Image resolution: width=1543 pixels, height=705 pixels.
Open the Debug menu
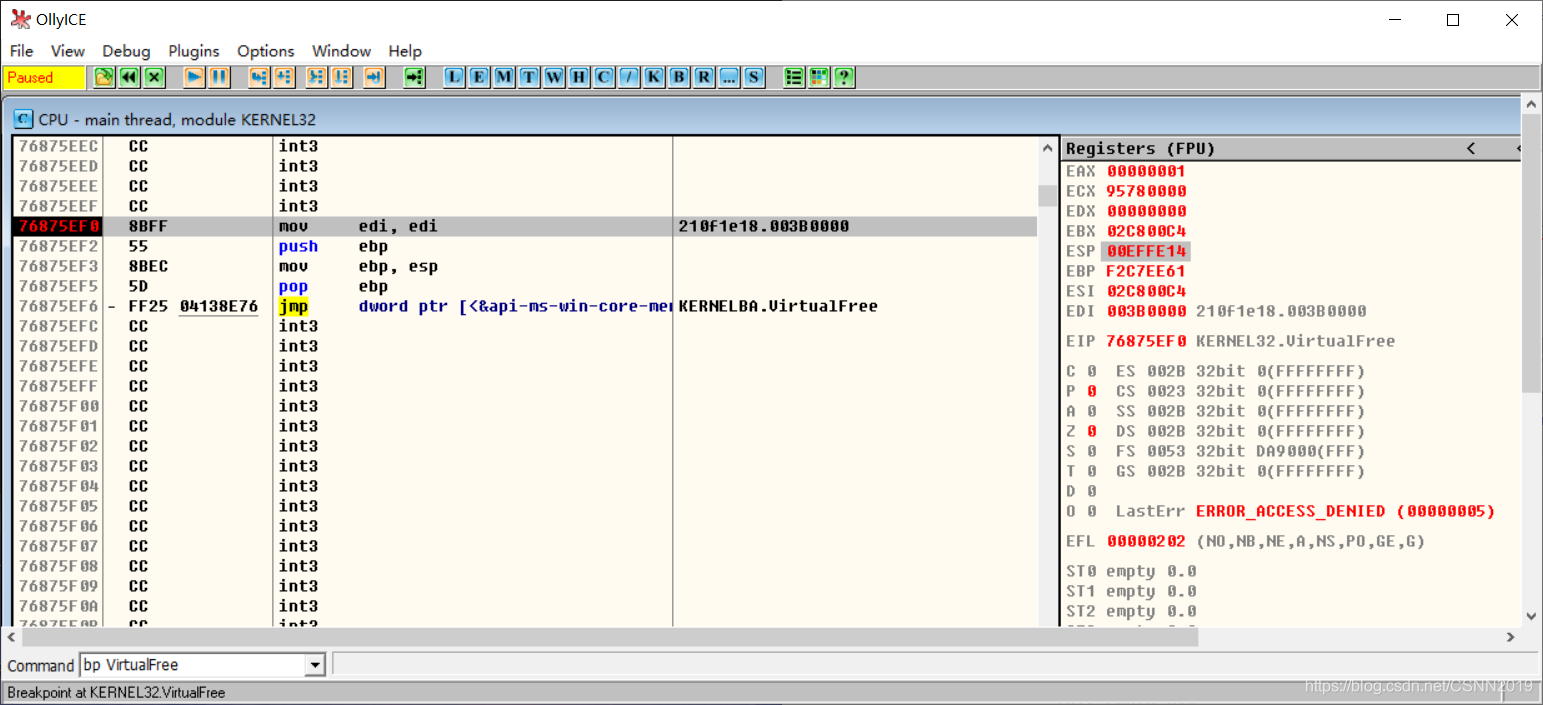(x=126, y=51)
